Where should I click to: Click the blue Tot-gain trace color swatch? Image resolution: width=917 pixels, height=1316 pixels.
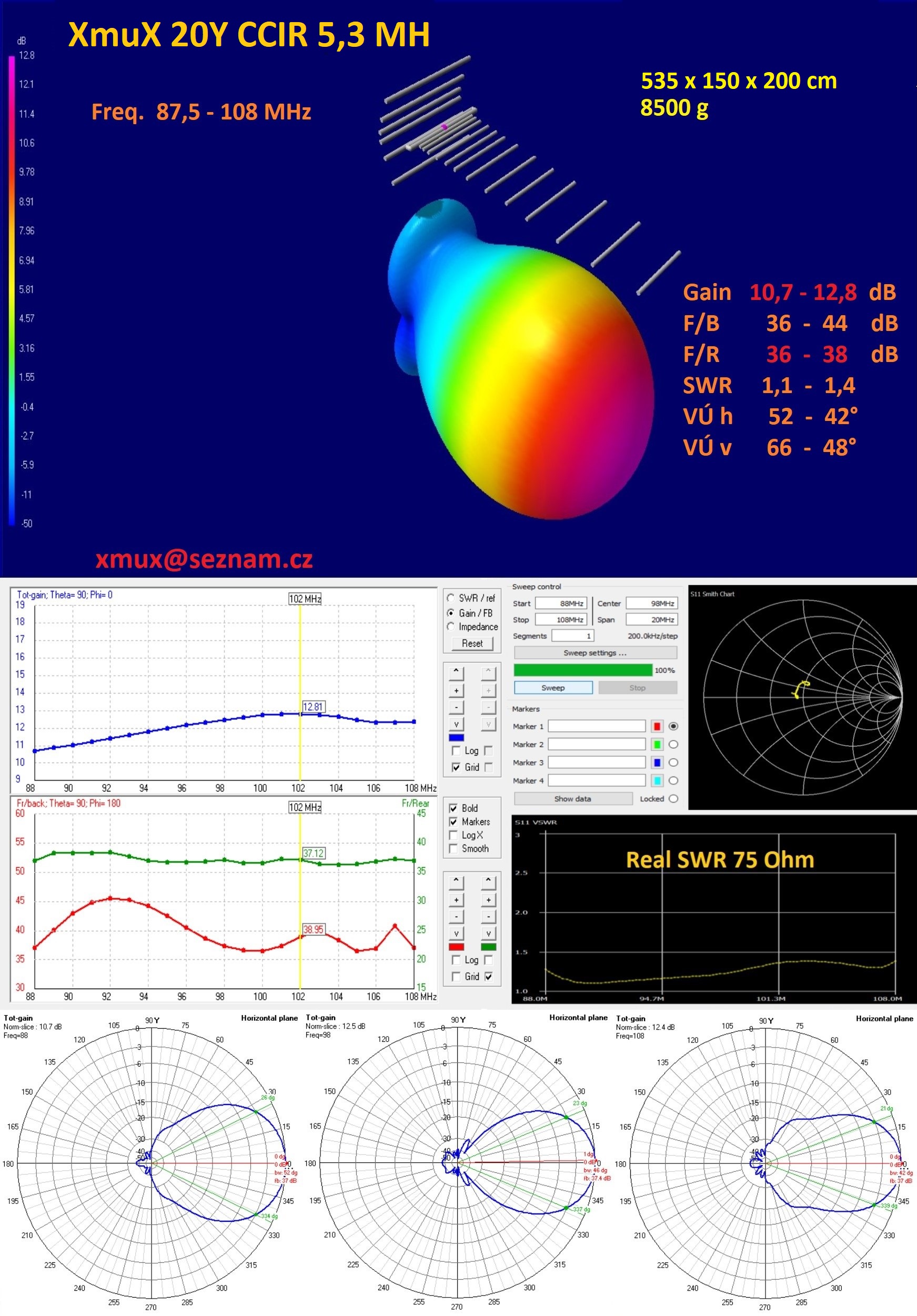[456, 738]
